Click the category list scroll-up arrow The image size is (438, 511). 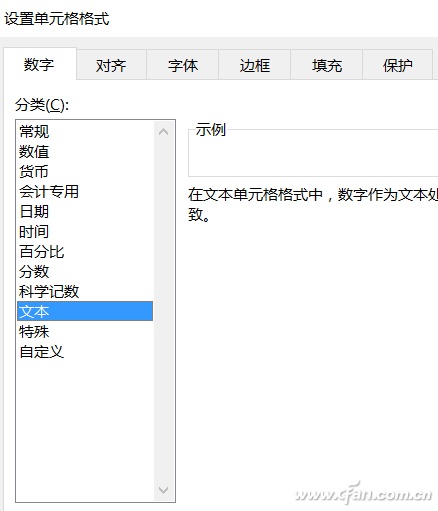click(x=163, y=132)
